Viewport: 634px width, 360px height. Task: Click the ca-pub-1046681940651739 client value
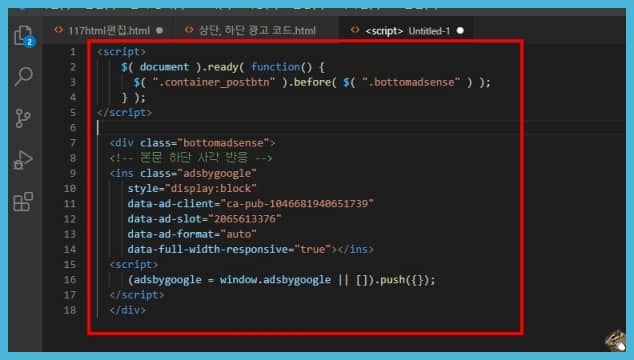coord(297,203)
